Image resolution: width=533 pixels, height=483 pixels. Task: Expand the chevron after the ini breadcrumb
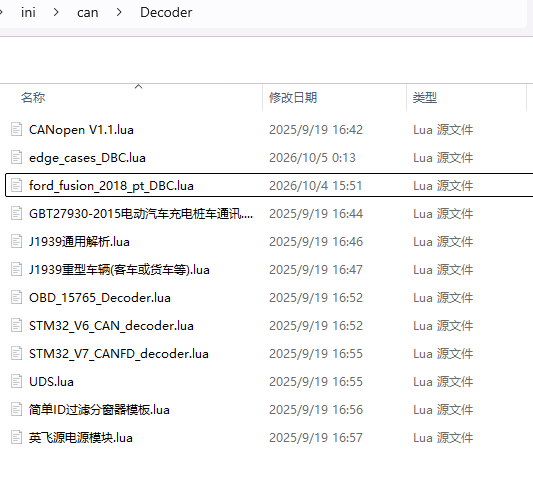click(56, 13)
